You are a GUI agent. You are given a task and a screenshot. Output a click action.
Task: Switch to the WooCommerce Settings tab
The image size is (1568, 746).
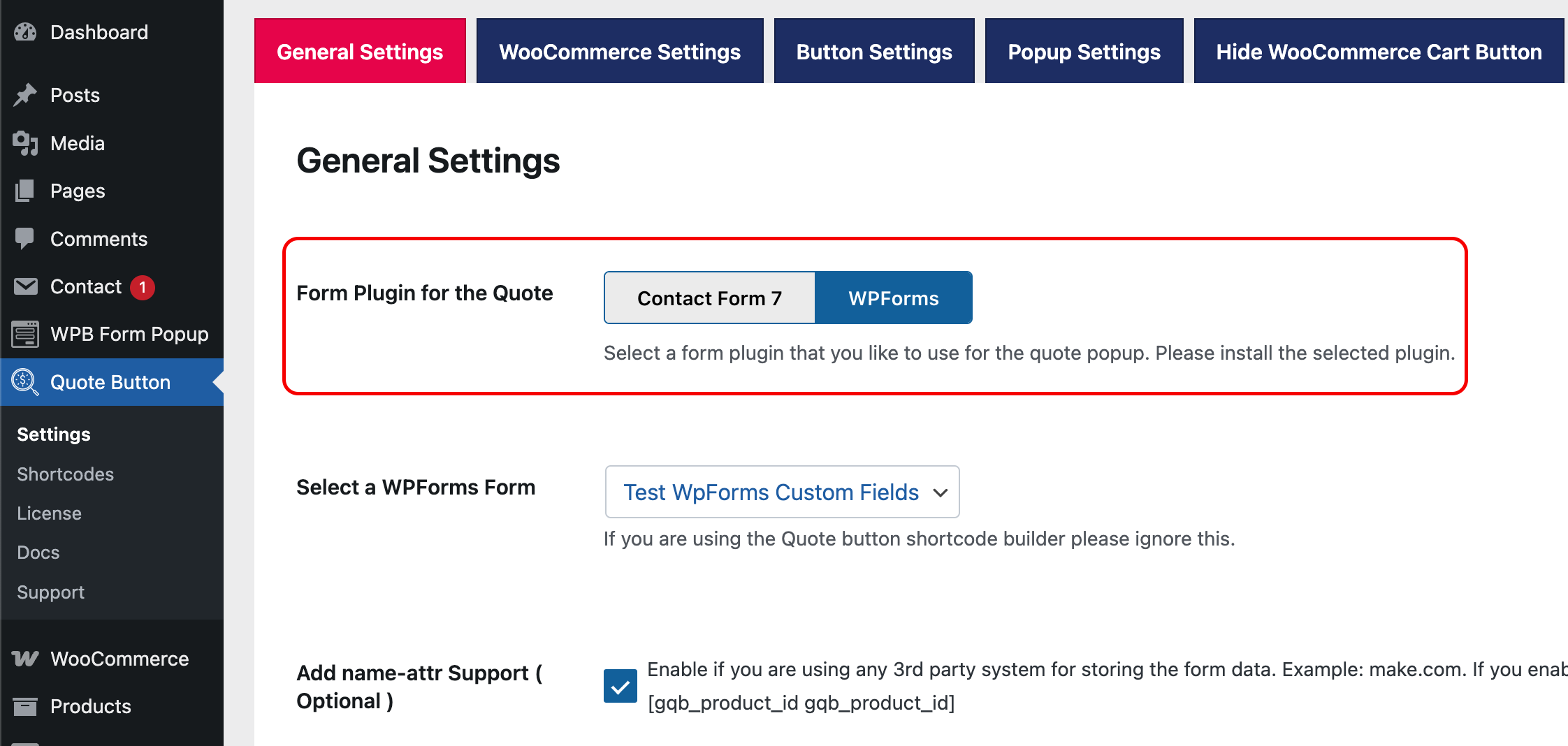click(x=619, y=50)
